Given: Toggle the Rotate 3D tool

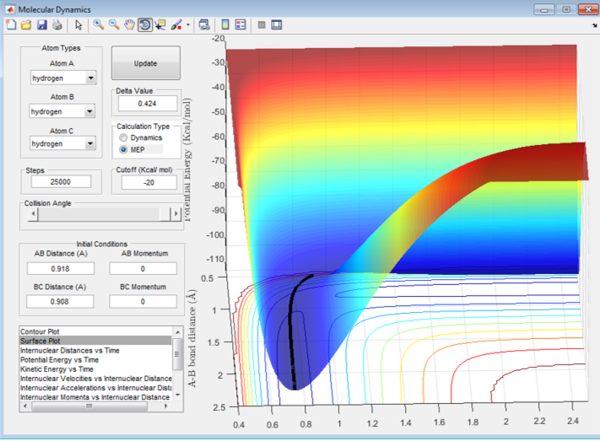Looking at the screenshot, I should pos(146,23).
